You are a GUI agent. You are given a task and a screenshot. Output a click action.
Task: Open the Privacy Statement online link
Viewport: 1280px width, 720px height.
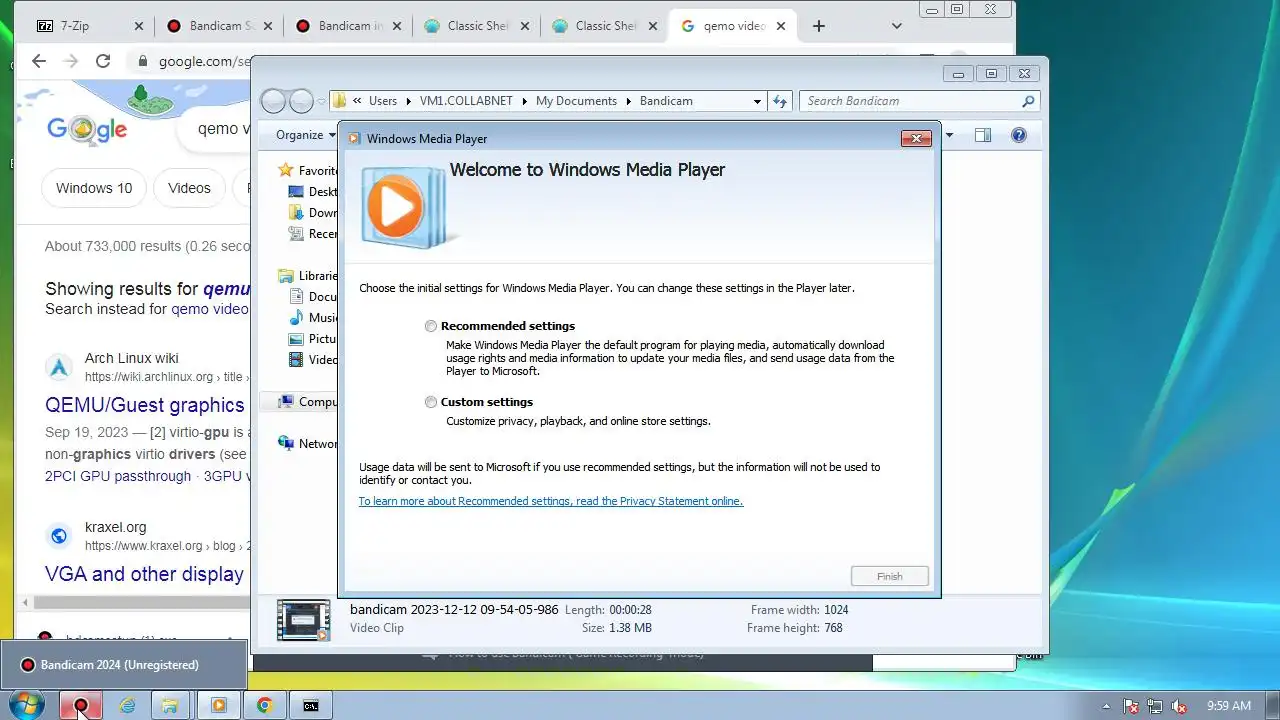(x=550, y=501)
